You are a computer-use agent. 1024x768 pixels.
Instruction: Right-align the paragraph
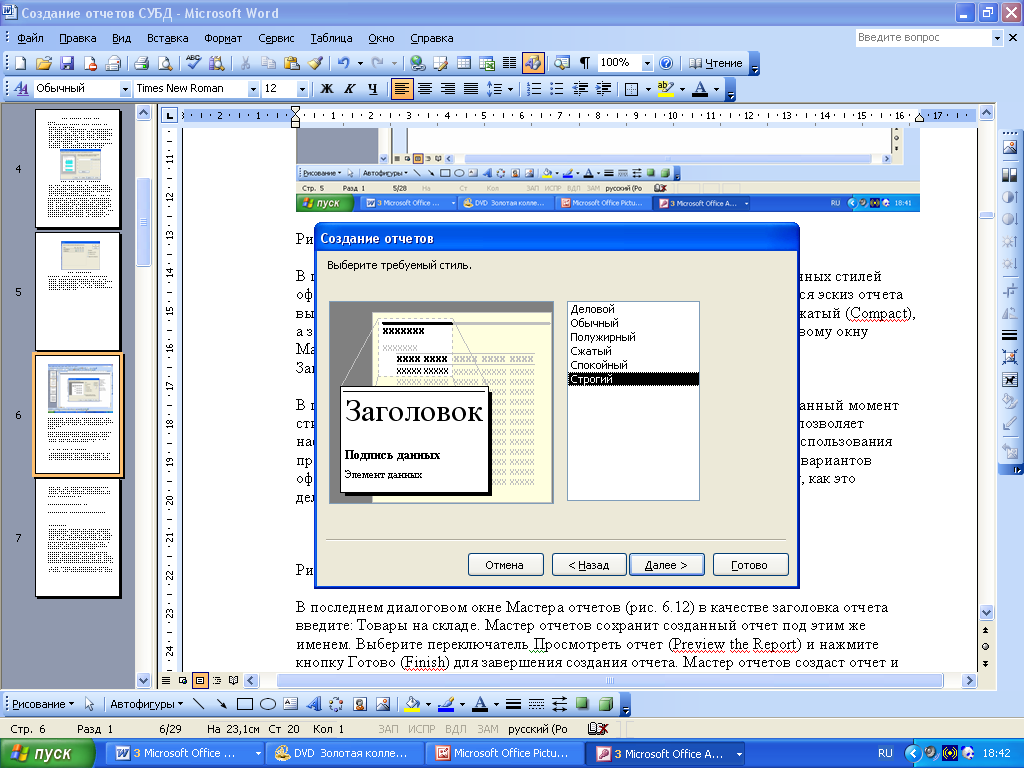click(x=448, y=89)
